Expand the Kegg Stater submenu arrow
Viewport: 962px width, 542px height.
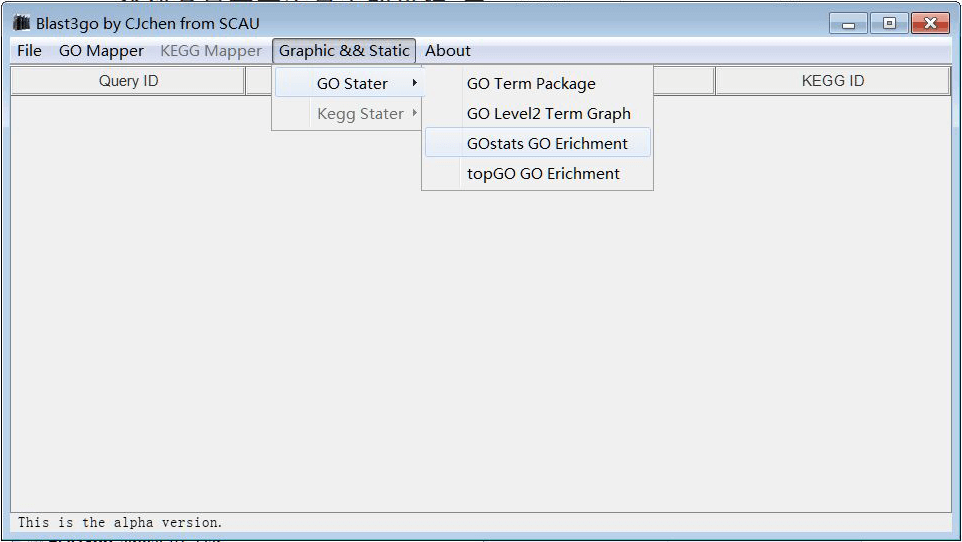(x=415, y=113)
